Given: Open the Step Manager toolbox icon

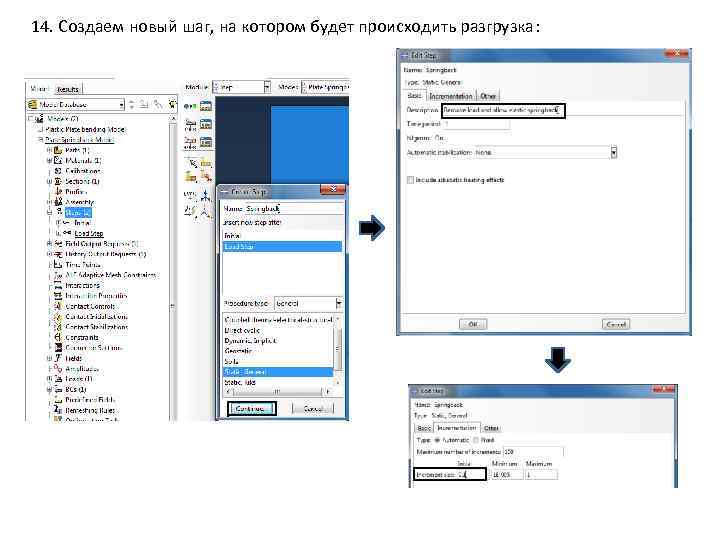Looking at the screenshot, I should 206,106.
